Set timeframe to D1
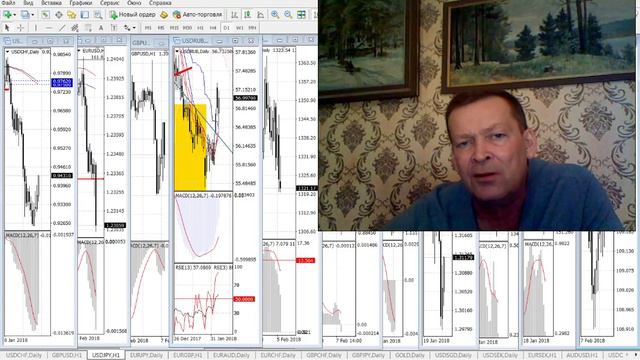This screenshot has width=640, height=360. pyautogui.click(x=227, y=28)
